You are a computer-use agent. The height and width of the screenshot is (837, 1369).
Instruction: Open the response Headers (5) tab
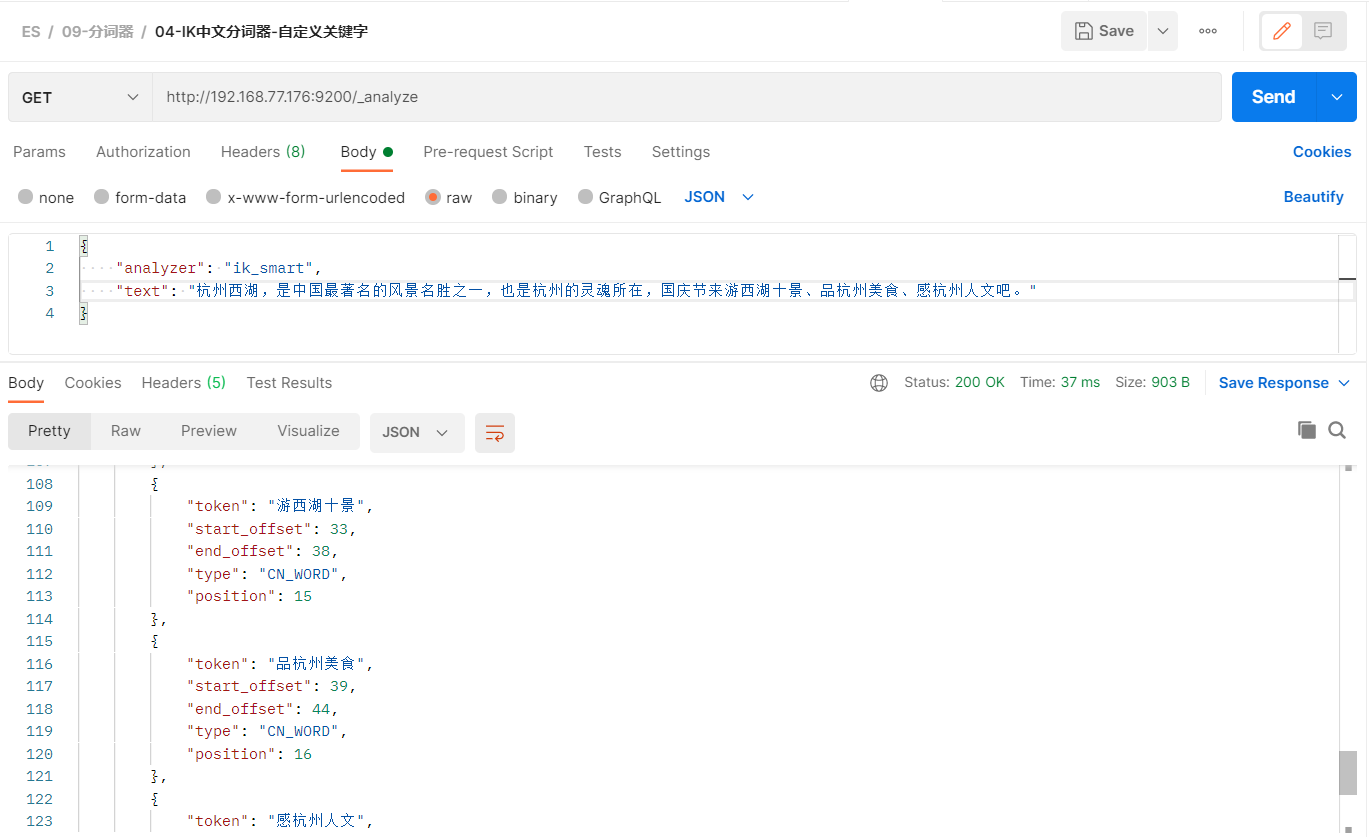pos(184,383)
